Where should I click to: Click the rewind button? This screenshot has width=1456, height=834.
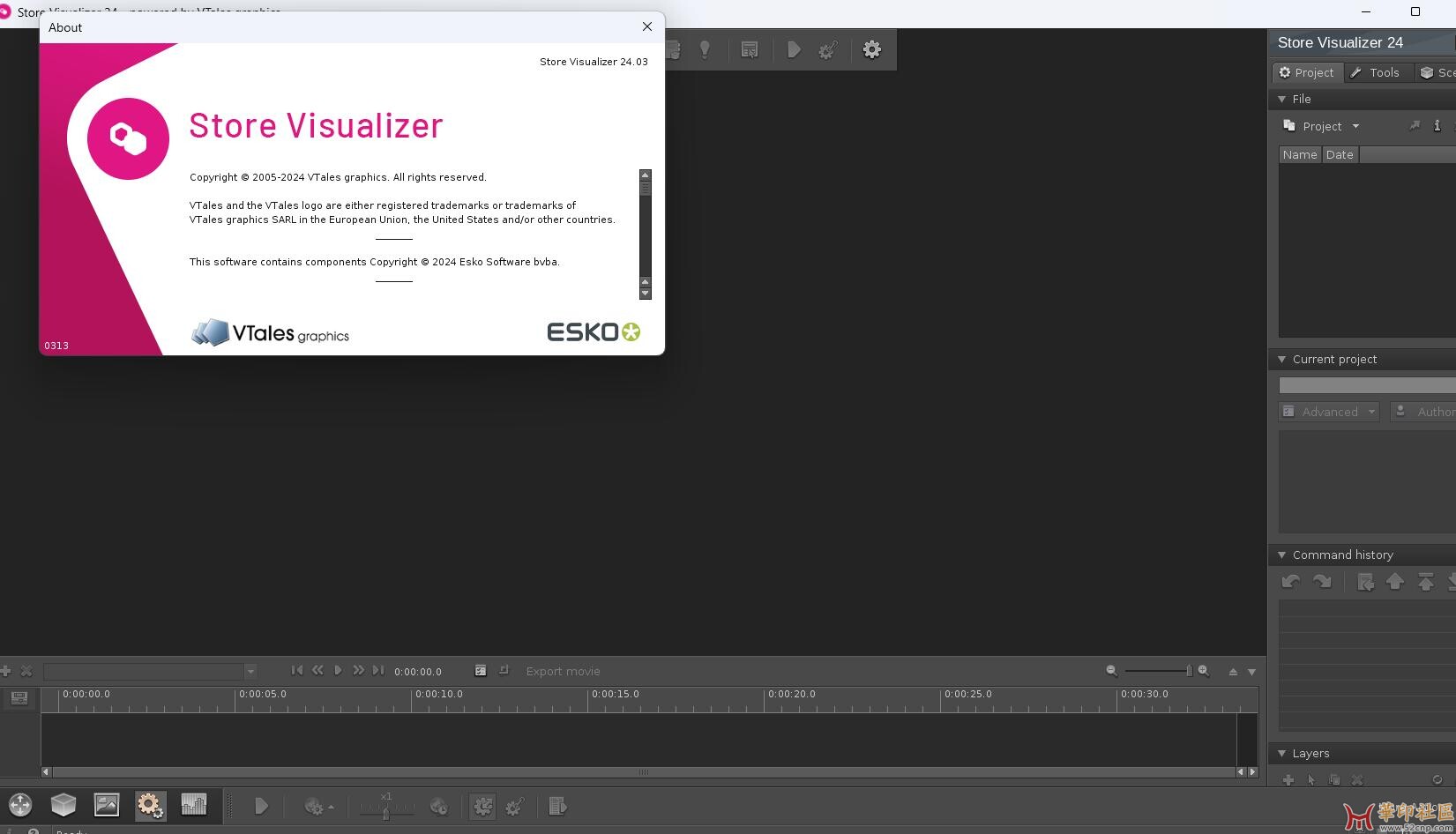pos(317,670)
